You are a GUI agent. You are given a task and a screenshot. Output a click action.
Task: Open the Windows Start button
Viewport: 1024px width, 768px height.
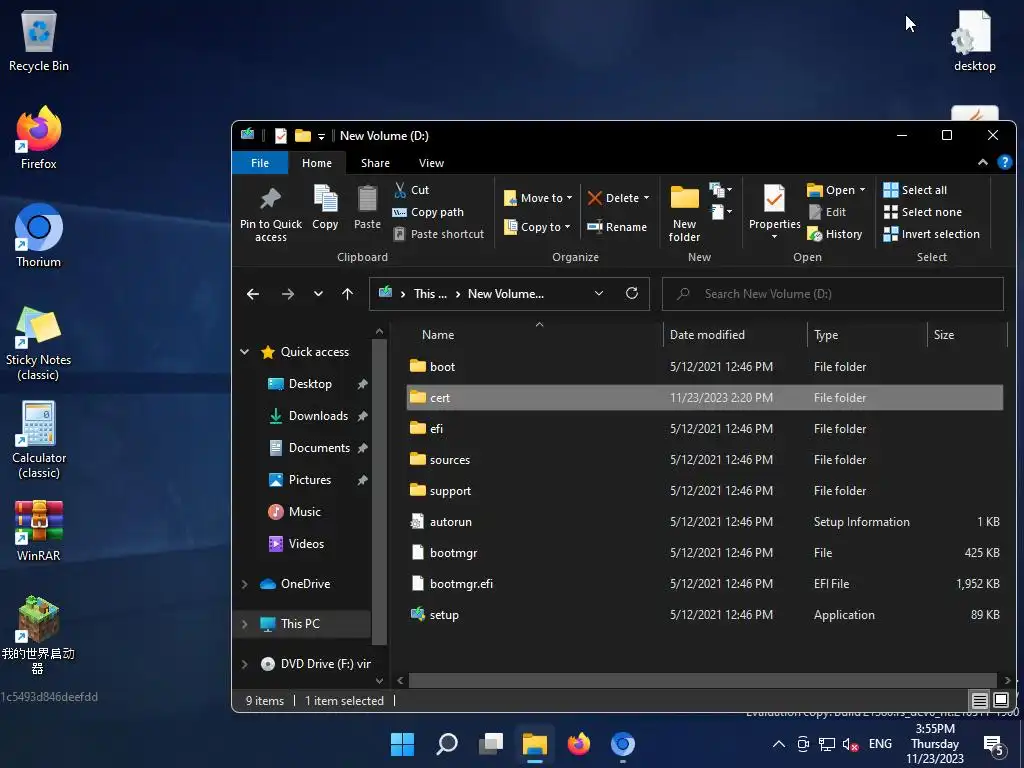coord(402,744)
